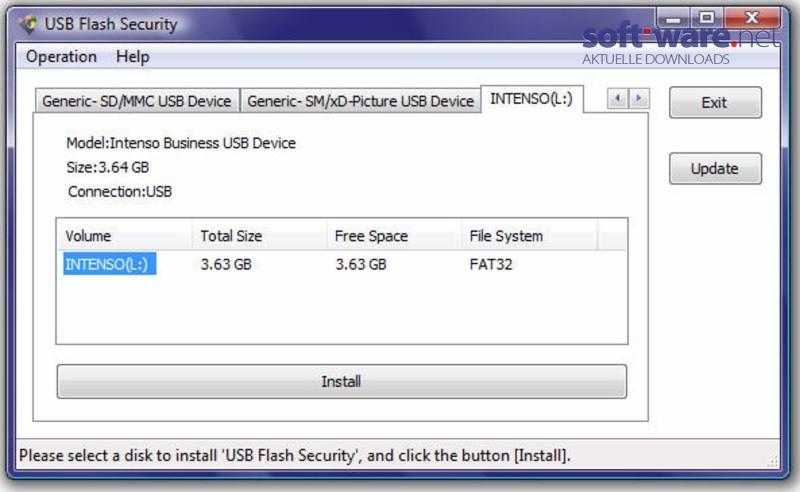This screenshot has height=492, width=800.
Task: Open the Operation menu
Action: coord(61,56)
